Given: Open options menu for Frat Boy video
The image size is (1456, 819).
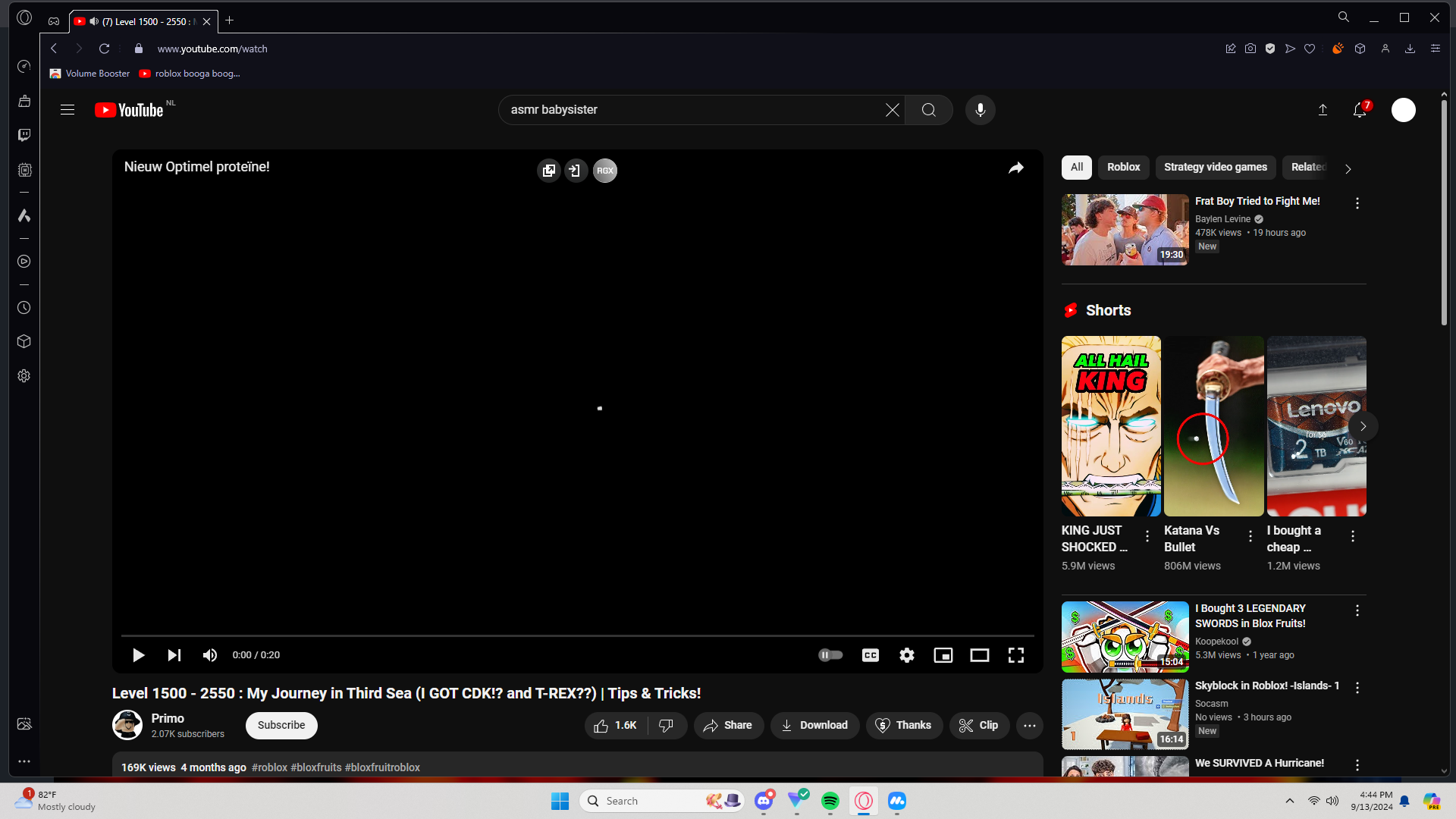Looking at the screenshot, I should pyautogui.click(x=1357, y=203).
